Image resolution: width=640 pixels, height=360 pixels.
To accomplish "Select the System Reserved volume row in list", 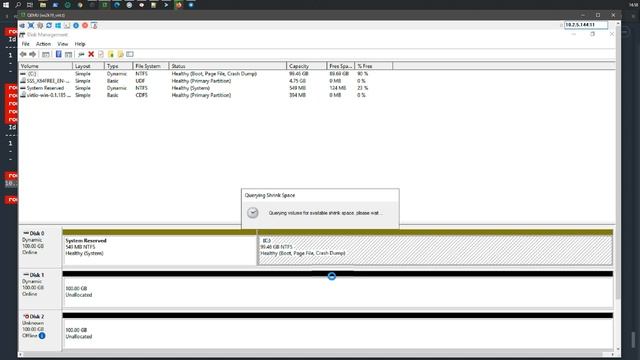I will (x=207, y=88).
